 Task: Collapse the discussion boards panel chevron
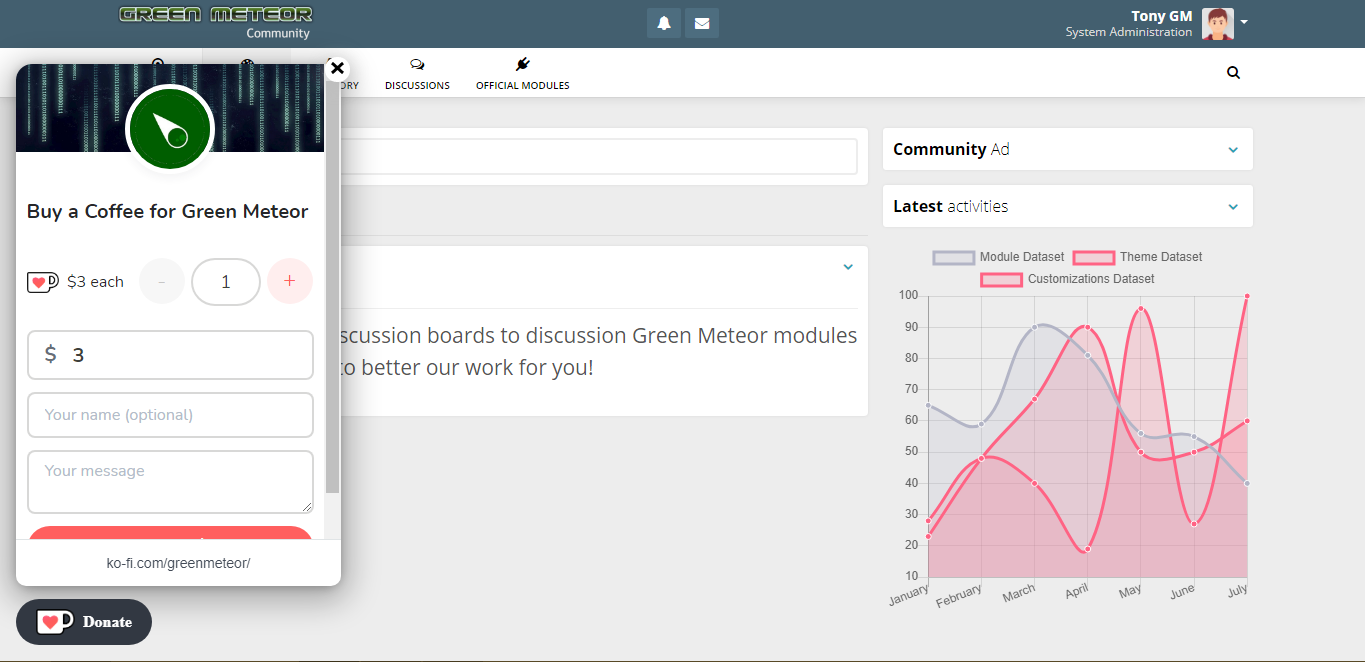(x=848, y=267)
